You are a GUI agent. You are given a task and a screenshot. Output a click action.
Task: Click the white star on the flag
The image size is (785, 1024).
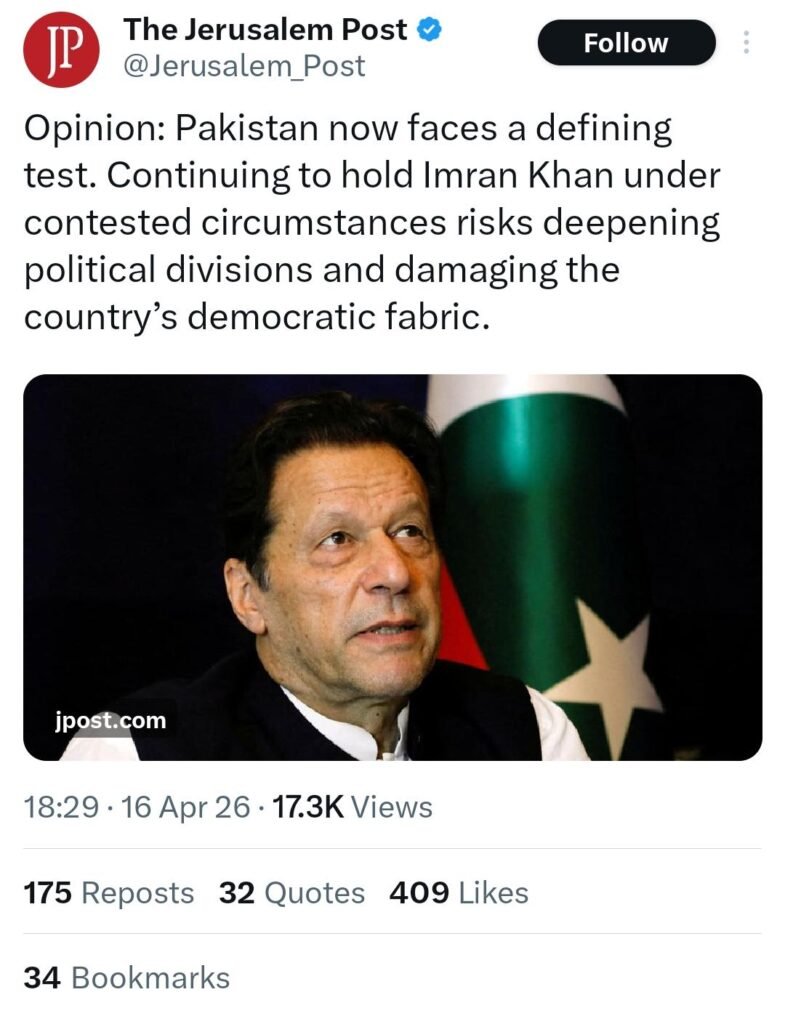[x=610, y=665]
